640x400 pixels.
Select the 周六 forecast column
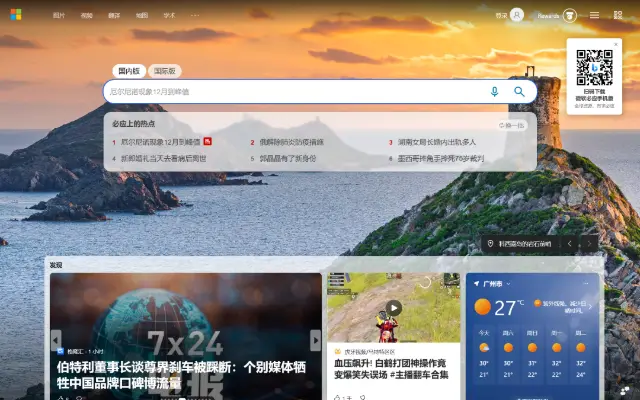508,354
